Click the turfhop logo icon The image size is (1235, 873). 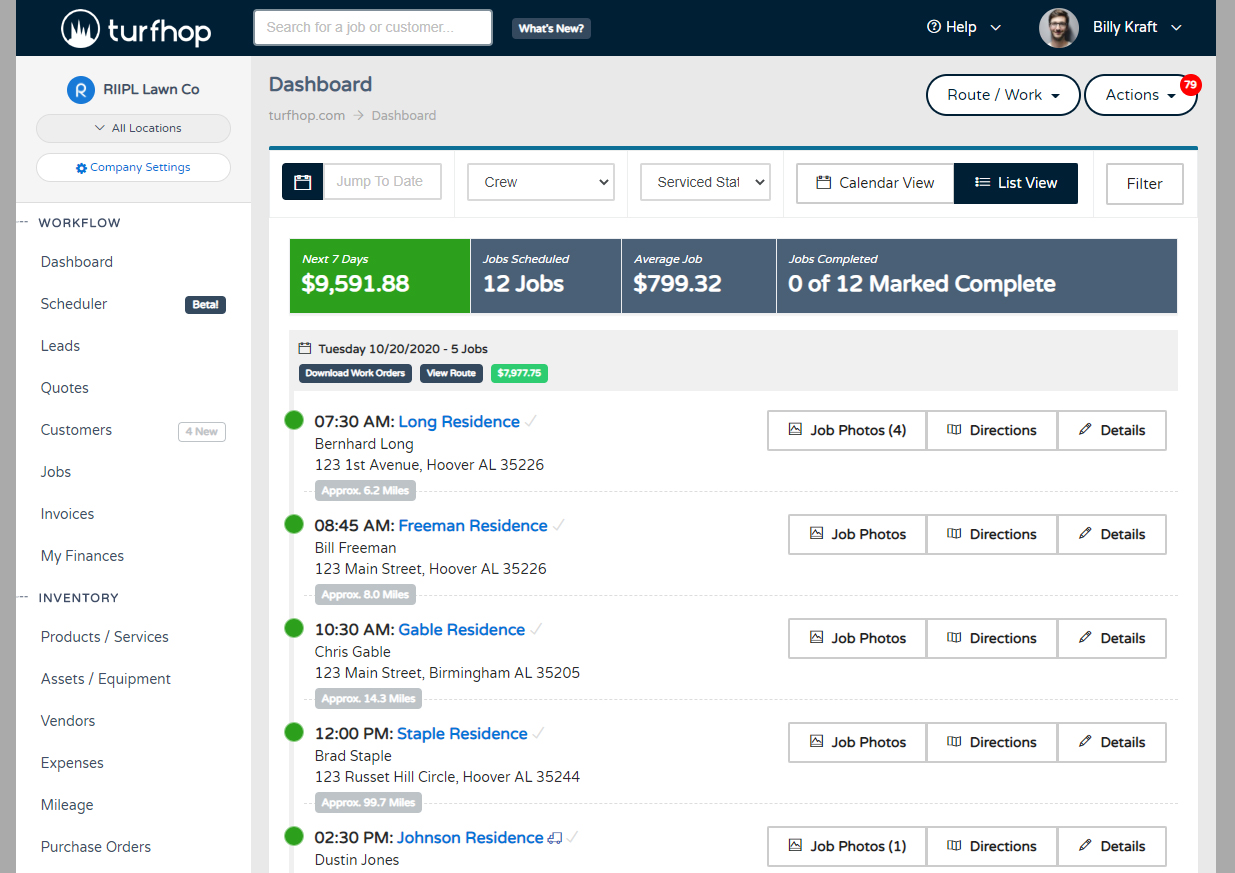(79, 28)
